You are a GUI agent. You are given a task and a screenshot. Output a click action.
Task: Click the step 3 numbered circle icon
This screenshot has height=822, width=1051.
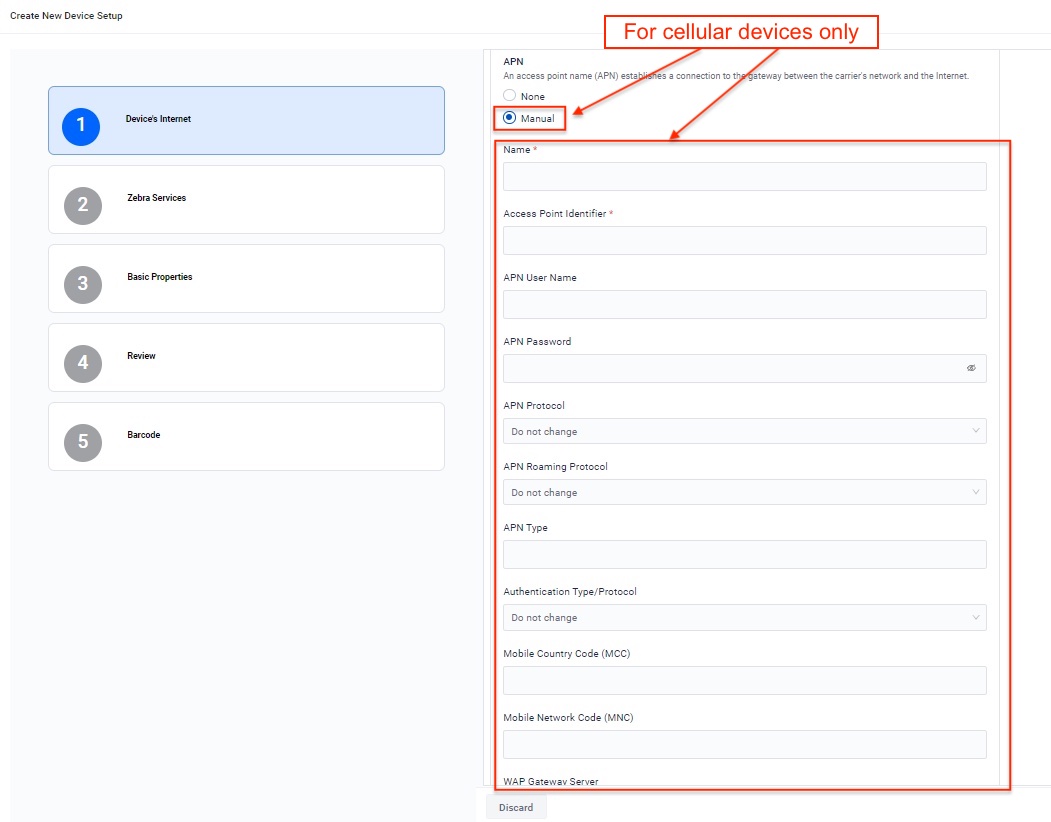83,284
